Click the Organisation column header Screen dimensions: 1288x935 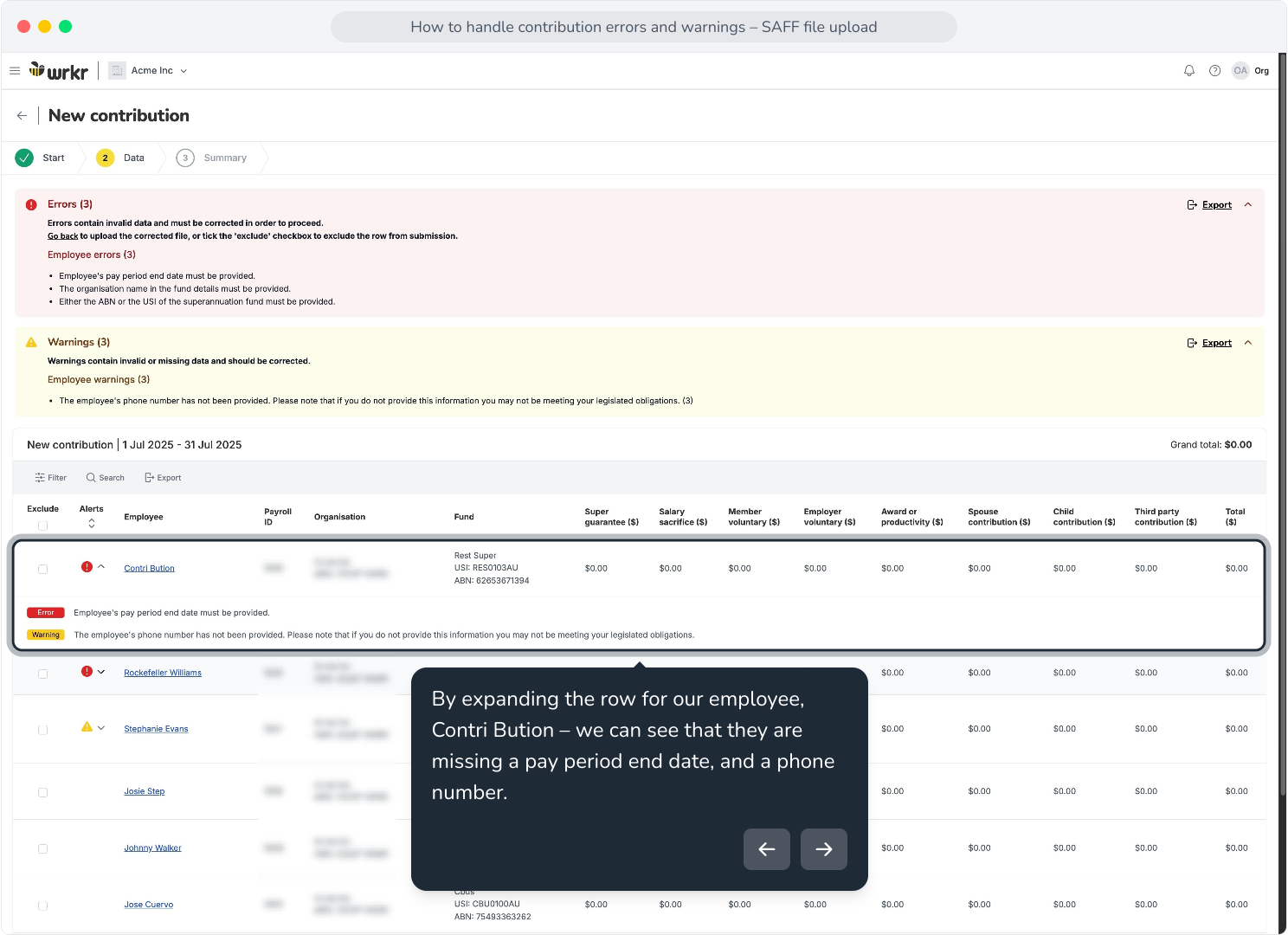339,517
